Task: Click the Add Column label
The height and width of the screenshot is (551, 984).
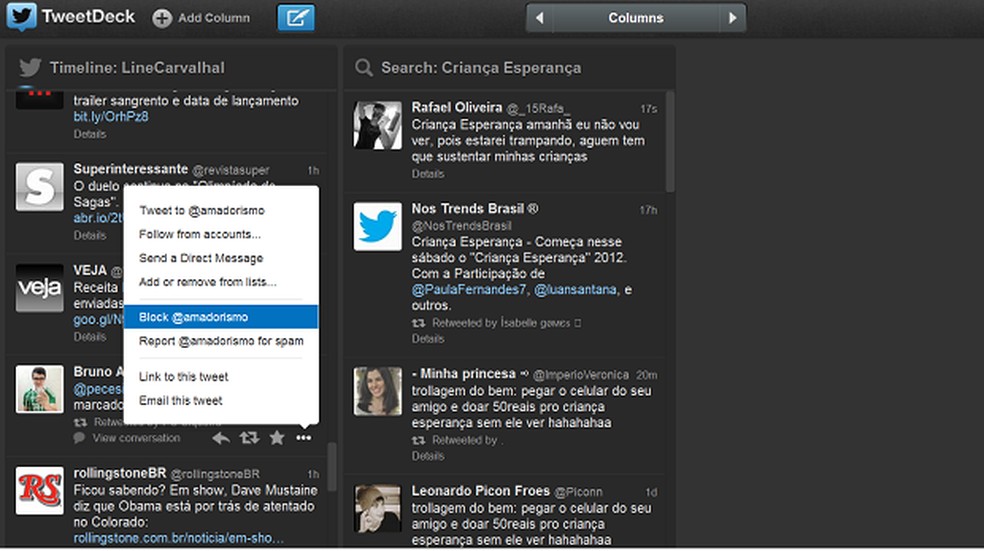Action: [214, 18]
